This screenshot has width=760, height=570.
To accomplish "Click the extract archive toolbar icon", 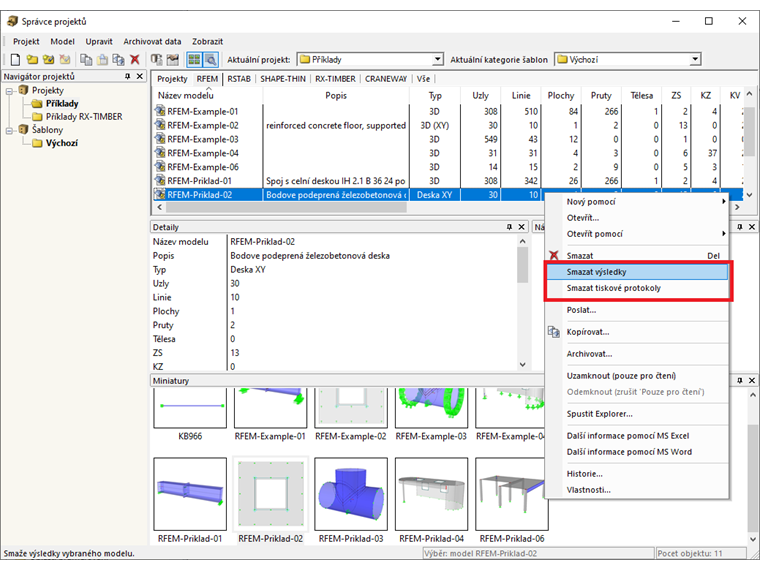I will 173,60.
